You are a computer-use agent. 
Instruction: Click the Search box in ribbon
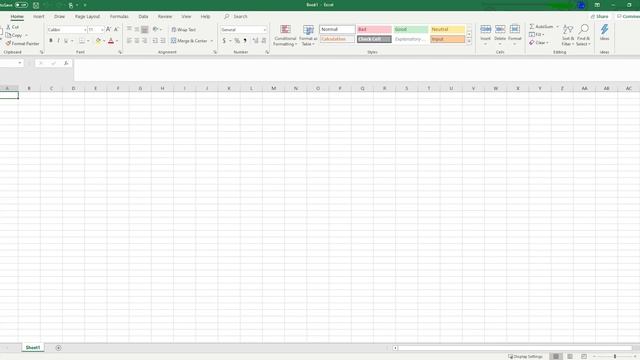tap(236, 17)
